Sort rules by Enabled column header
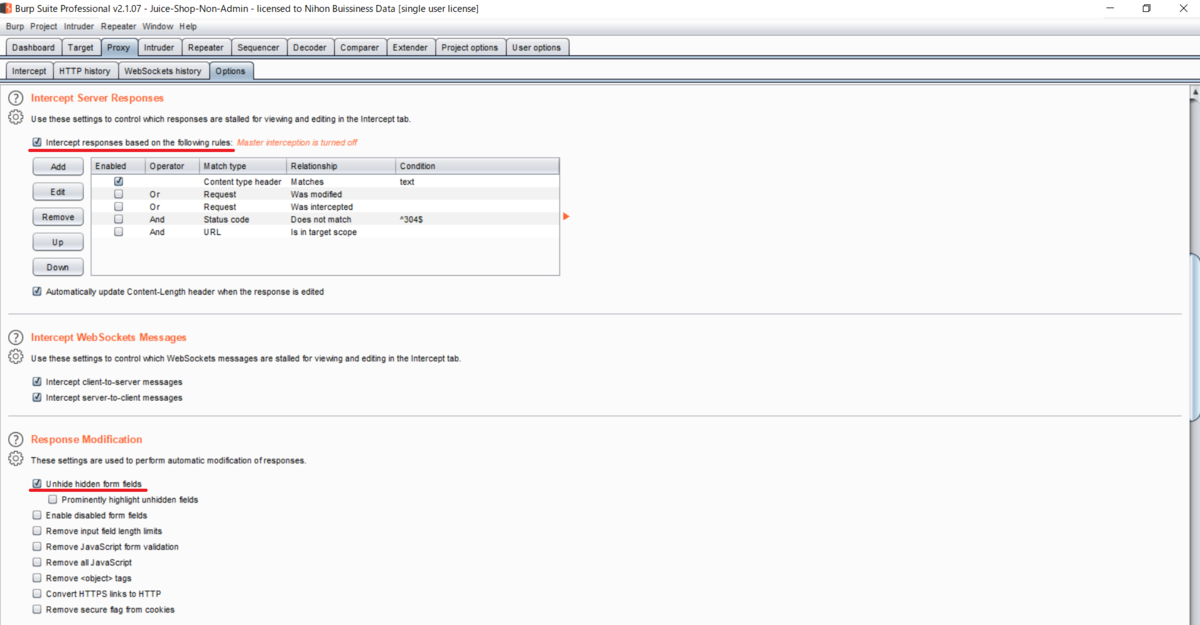Screen dimensions: 1200x625 point(118,166)
